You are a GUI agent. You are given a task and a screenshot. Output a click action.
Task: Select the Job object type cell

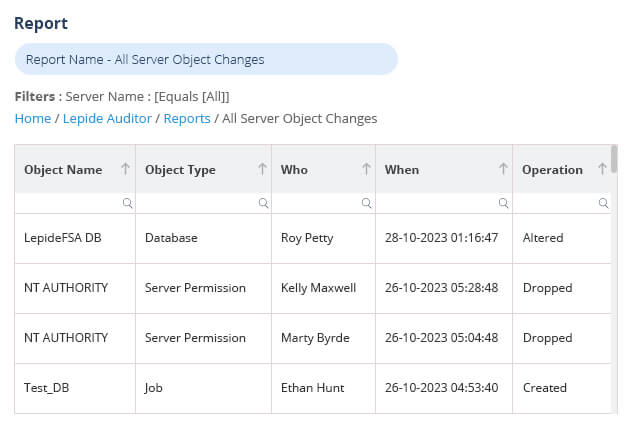[204, 388]
